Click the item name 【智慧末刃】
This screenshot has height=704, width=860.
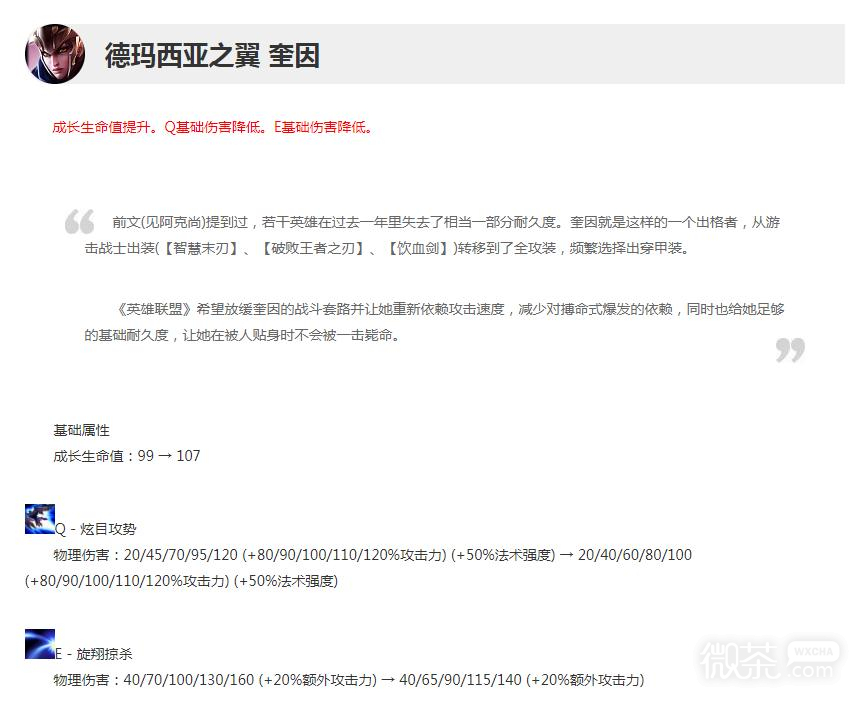pos(201,248)
